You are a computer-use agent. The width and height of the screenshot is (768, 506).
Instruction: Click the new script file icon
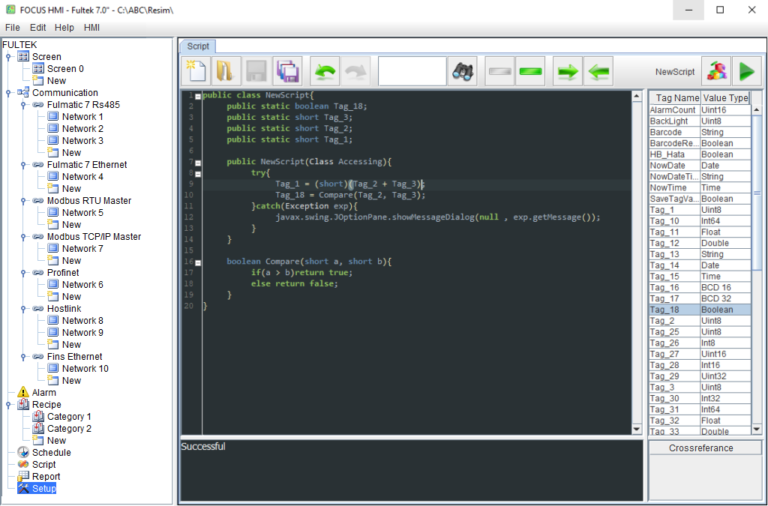tap(196, 71)
